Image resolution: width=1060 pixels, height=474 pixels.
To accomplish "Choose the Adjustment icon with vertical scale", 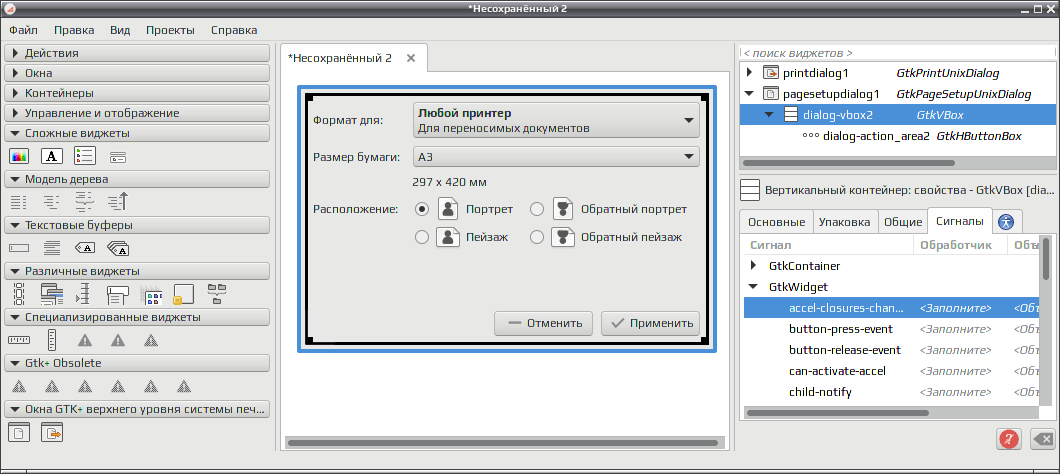I will (85, 293).
